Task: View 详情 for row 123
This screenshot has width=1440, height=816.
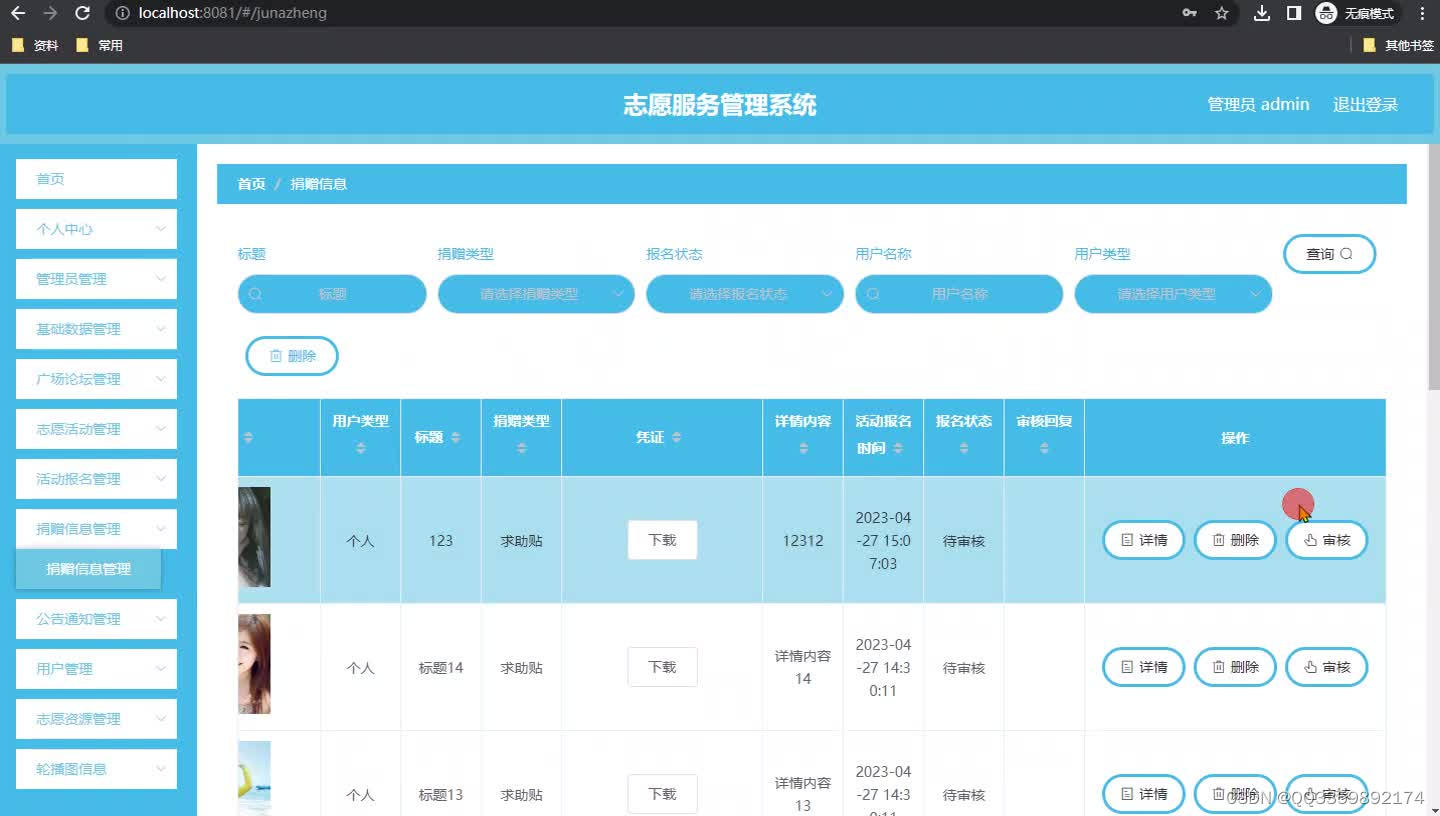Action: pos(1144,540)
